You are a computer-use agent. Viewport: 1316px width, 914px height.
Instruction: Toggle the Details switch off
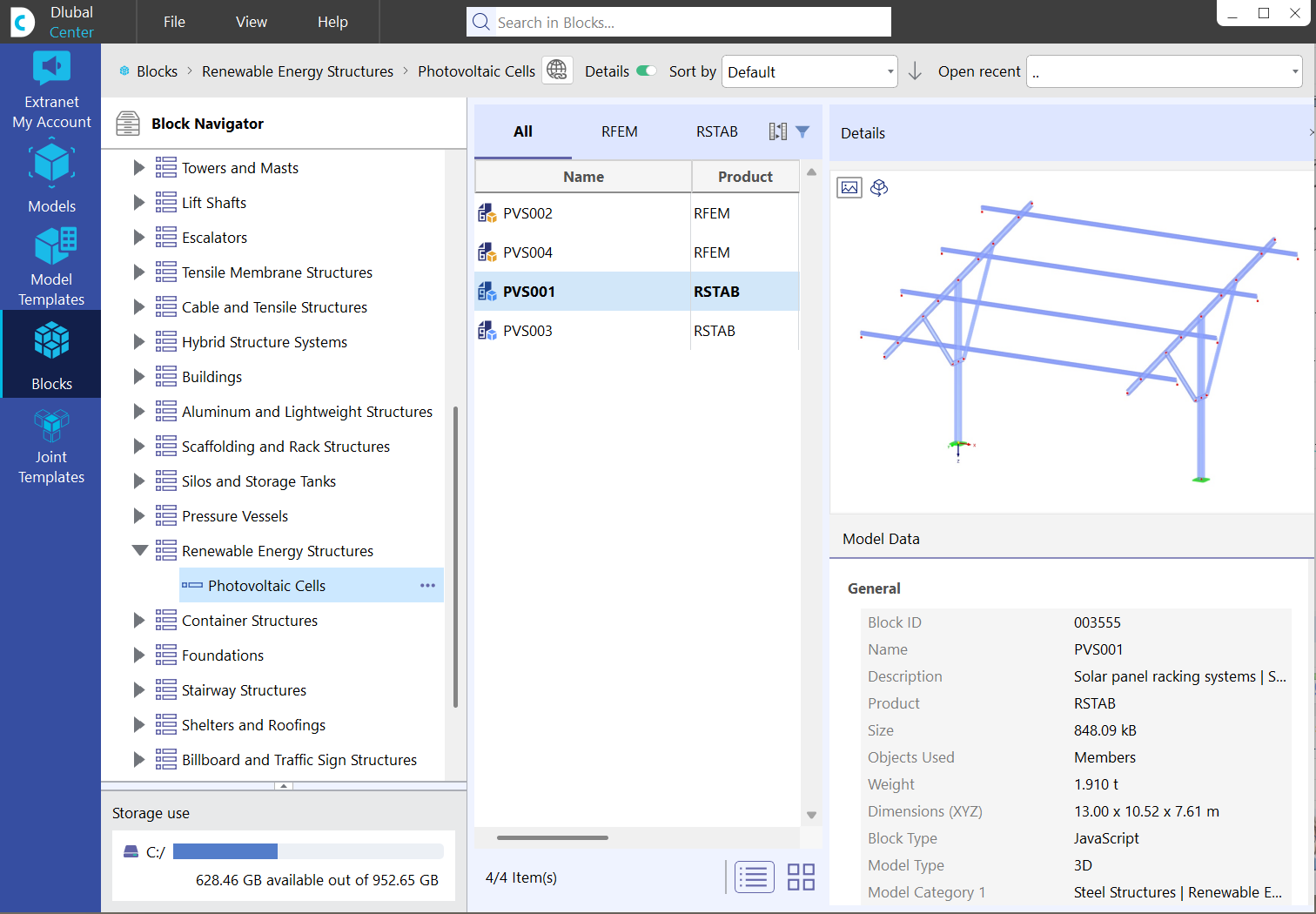[x=648, y=71]
